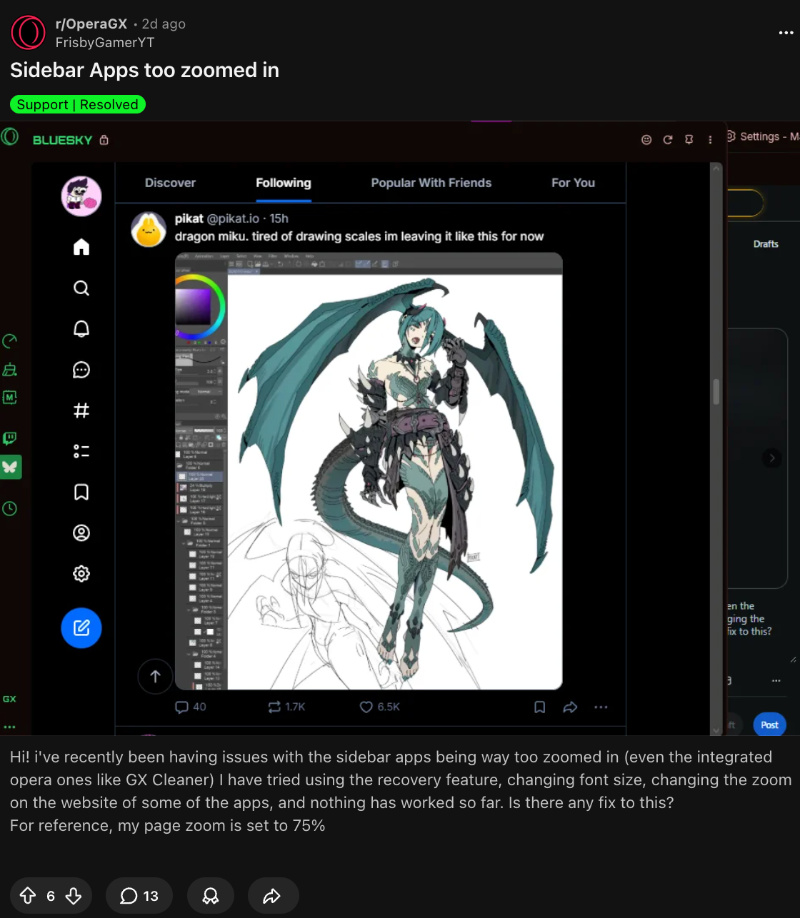The image size is (800, 918).
Task: Click the GX icon in the Opera sidebar
Action: 9,699
